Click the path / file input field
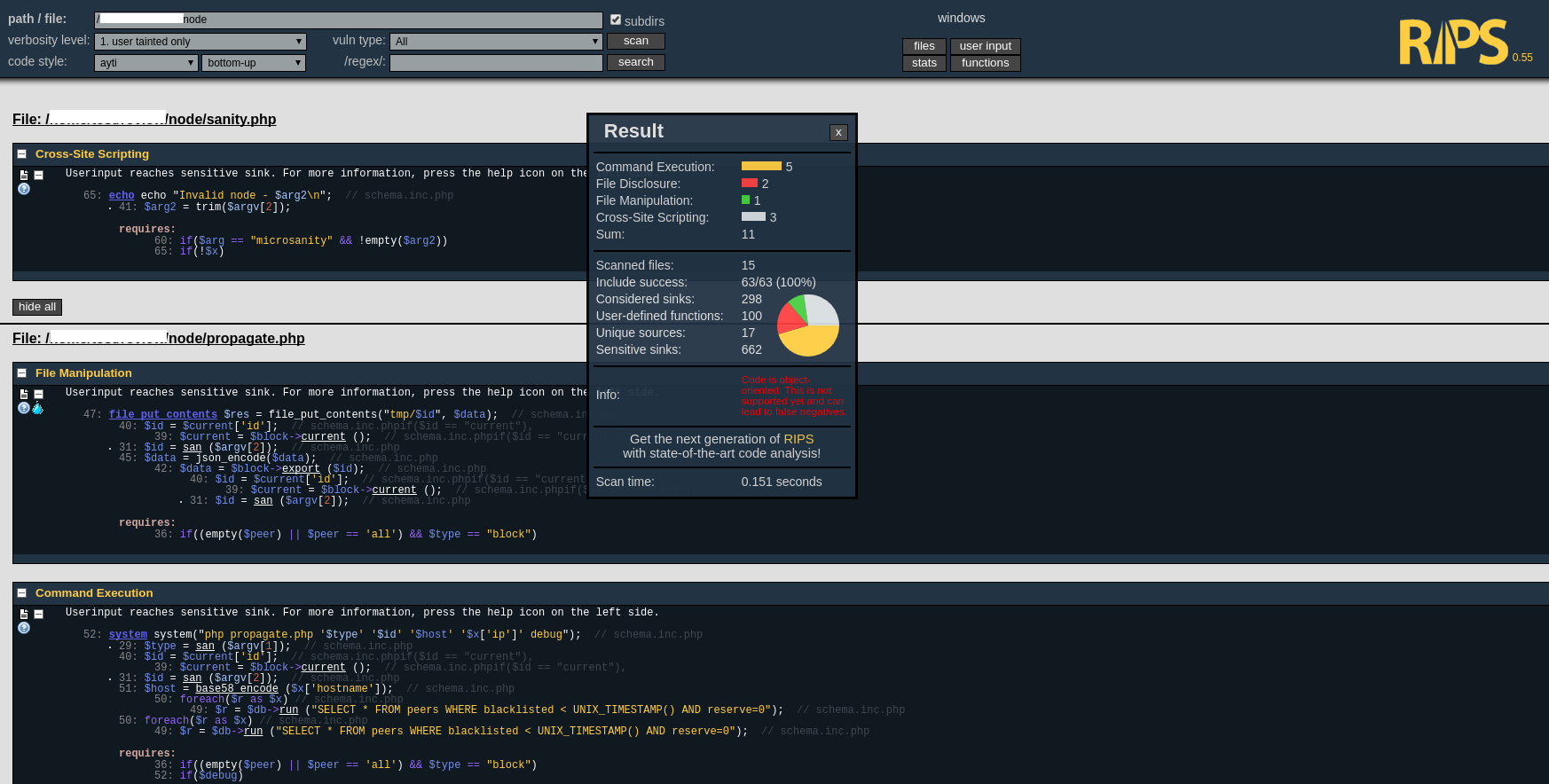Image resolution: width=1549 pixels, height=784 pixels. pyautogui.click(x=349, y=20)
